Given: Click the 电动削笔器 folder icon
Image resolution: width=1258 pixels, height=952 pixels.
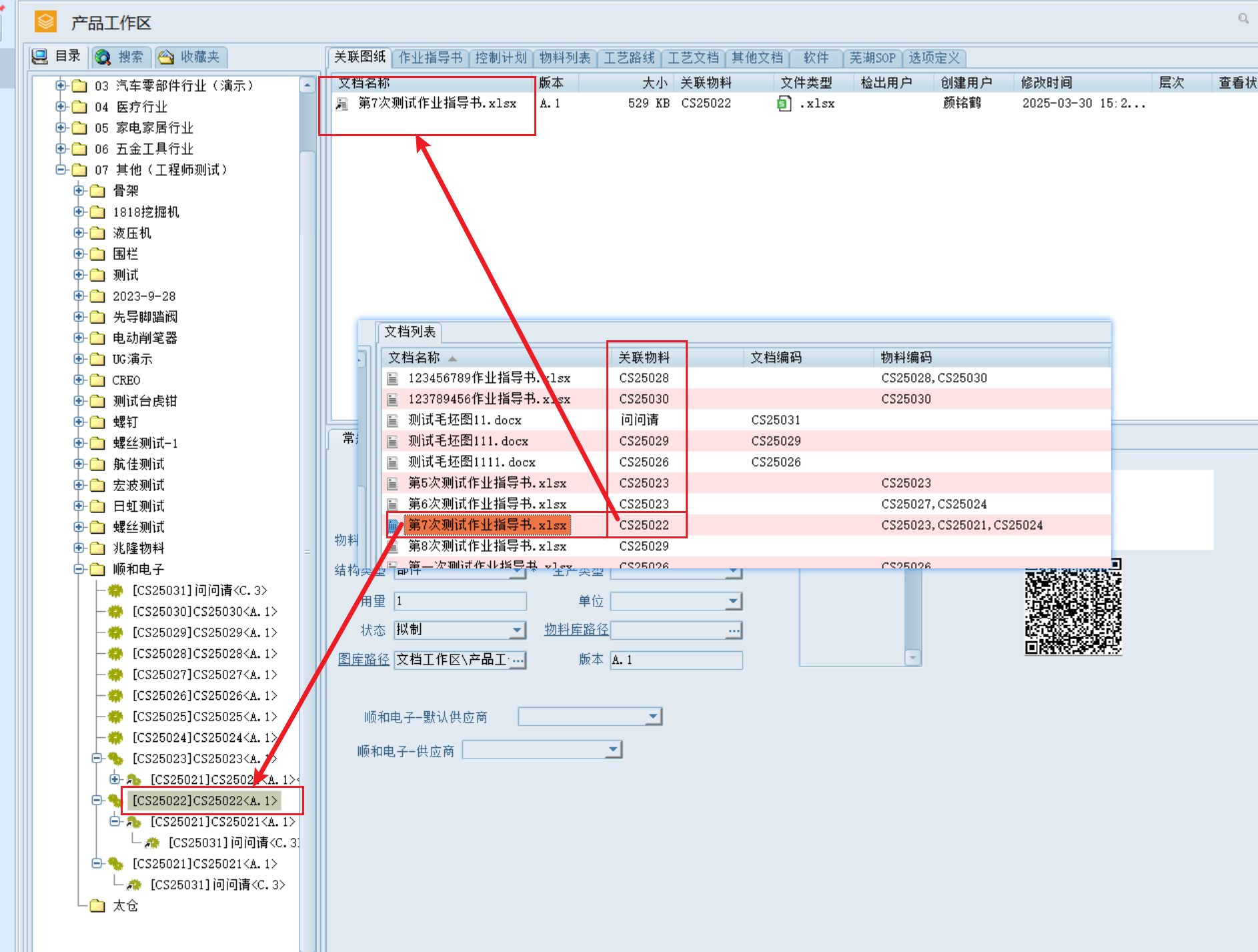Looking at the screenshot, I should (97, 338).
